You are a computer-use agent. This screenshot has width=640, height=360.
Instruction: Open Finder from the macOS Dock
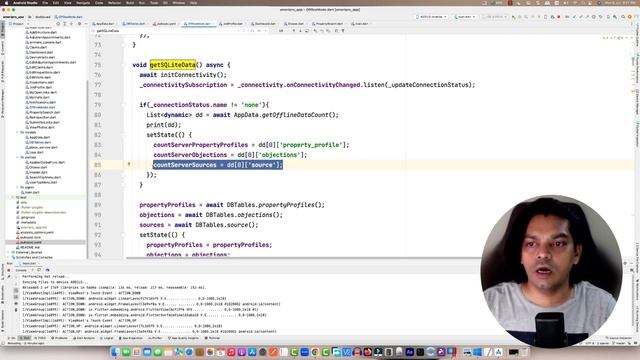116,352
